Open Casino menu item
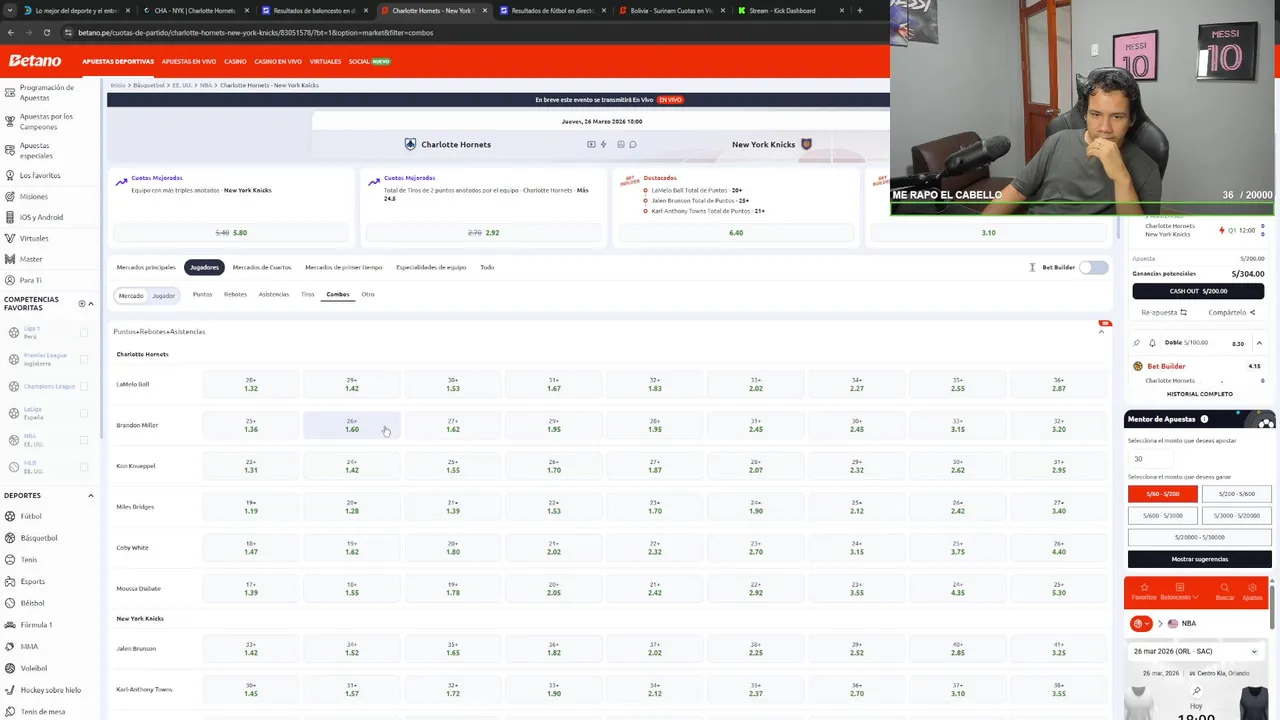The height and width of the screenshot is (720, 1280). click(235, 62)
